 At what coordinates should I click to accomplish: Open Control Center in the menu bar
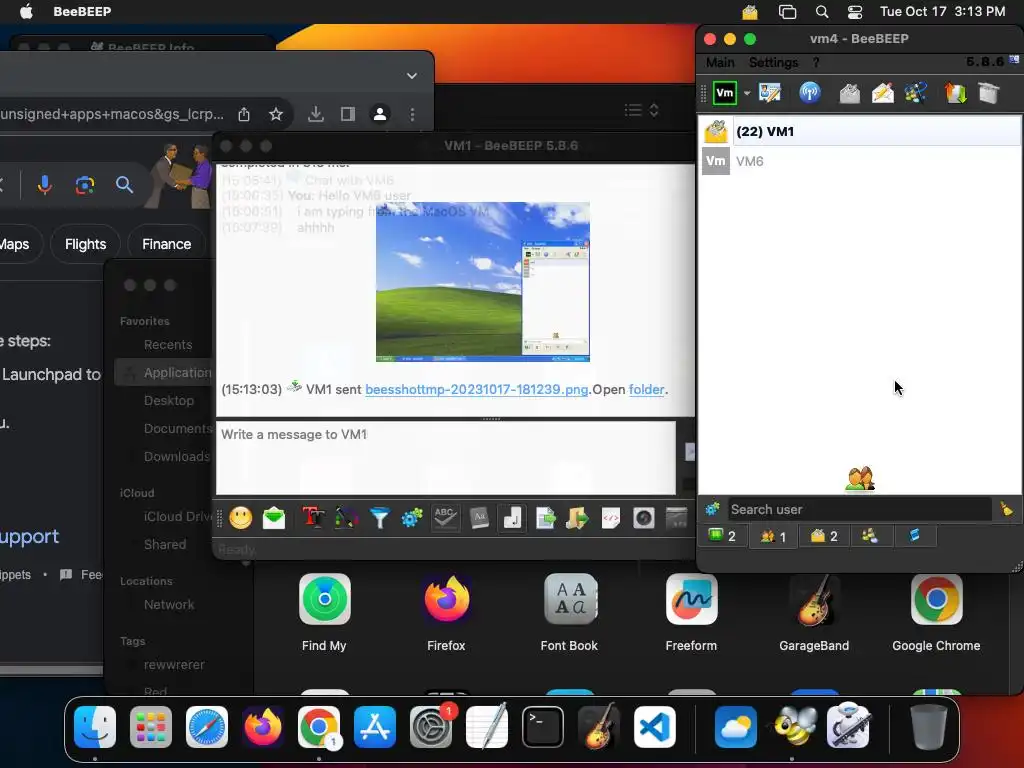(x=854, y=12)
